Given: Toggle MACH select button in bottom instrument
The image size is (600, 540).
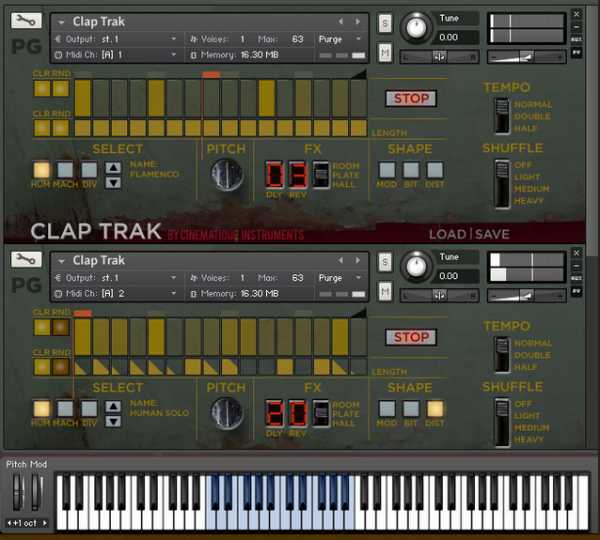Looking at the screenshot, I should (x=65, y=409).
